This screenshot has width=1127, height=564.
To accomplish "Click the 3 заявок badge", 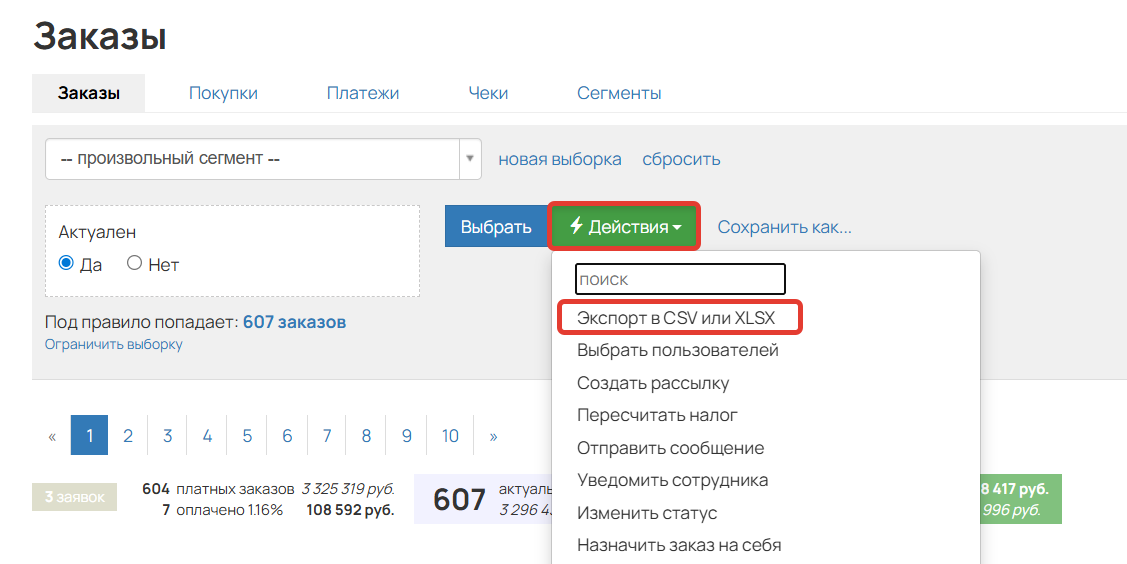I will 75,497.
